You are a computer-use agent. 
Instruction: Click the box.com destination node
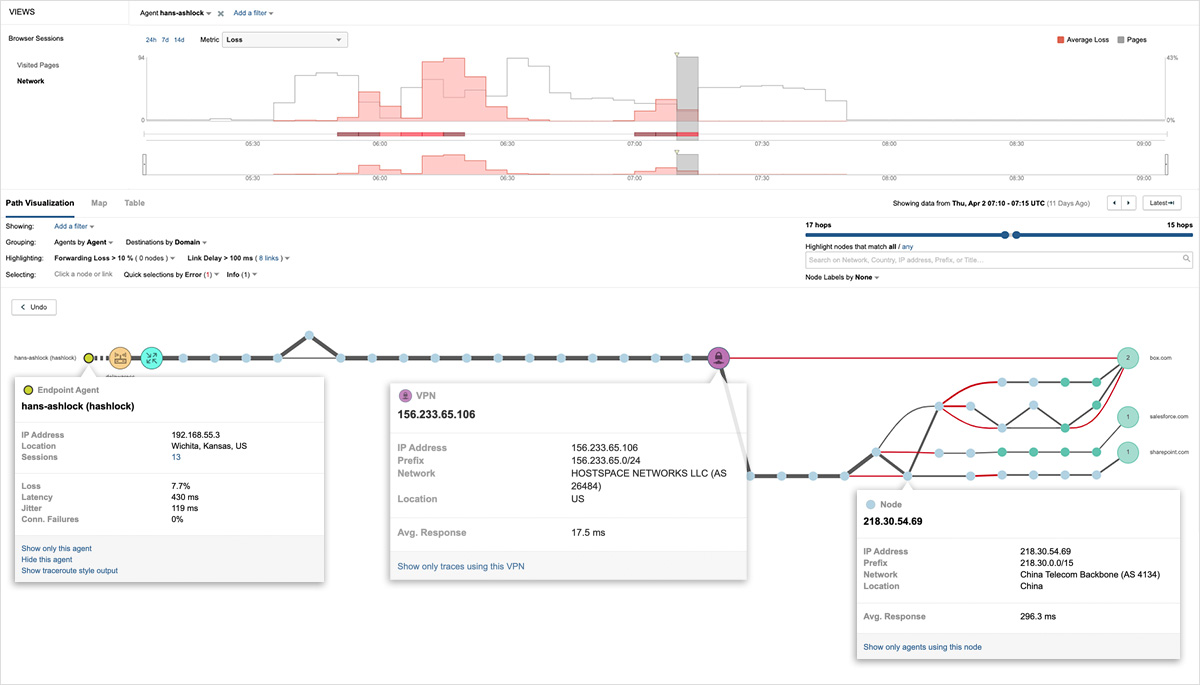pos(1128,357)
